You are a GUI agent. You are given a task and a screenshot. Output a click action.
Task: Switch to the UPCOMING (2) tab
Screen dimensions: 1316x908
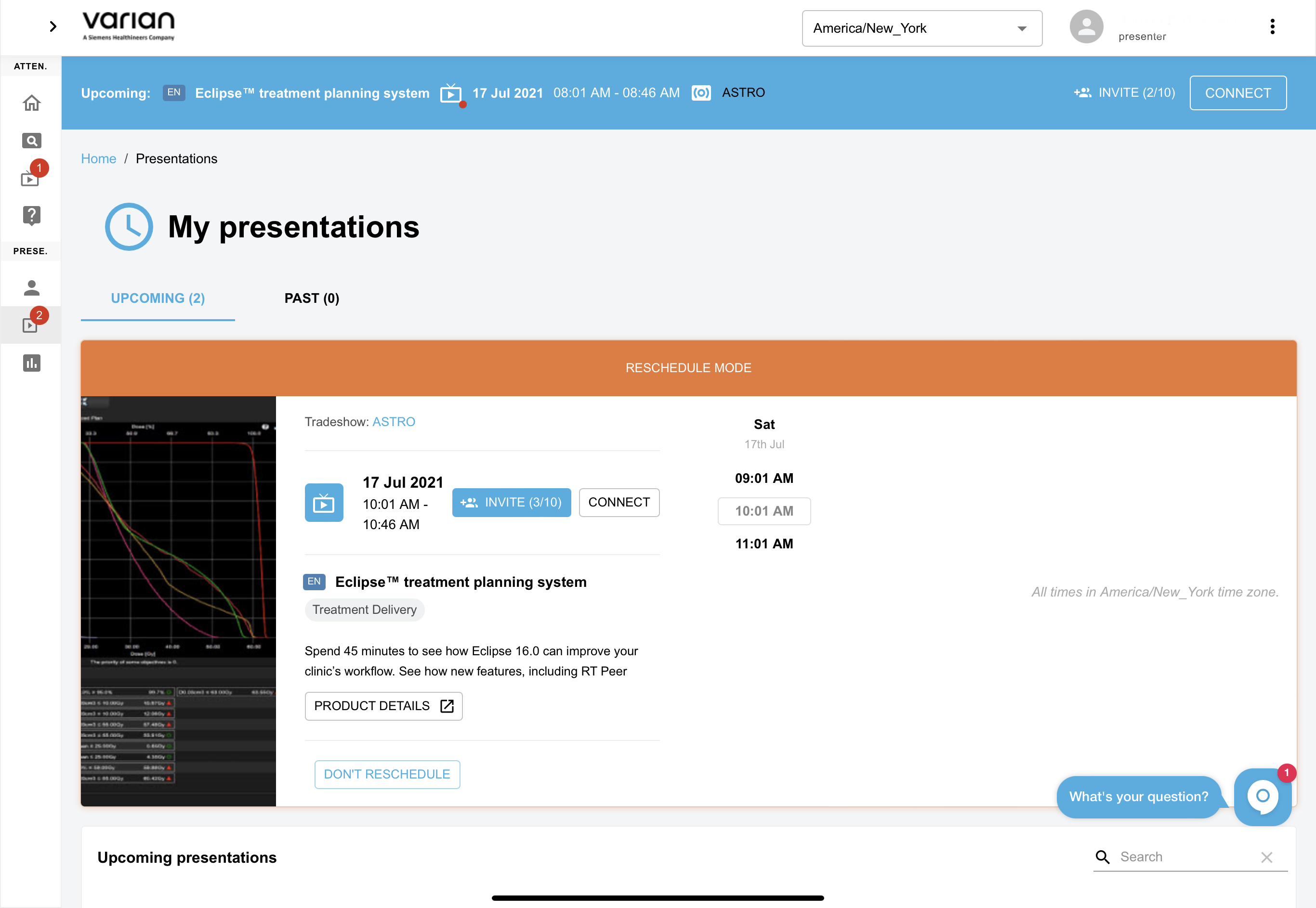point(158,298)
